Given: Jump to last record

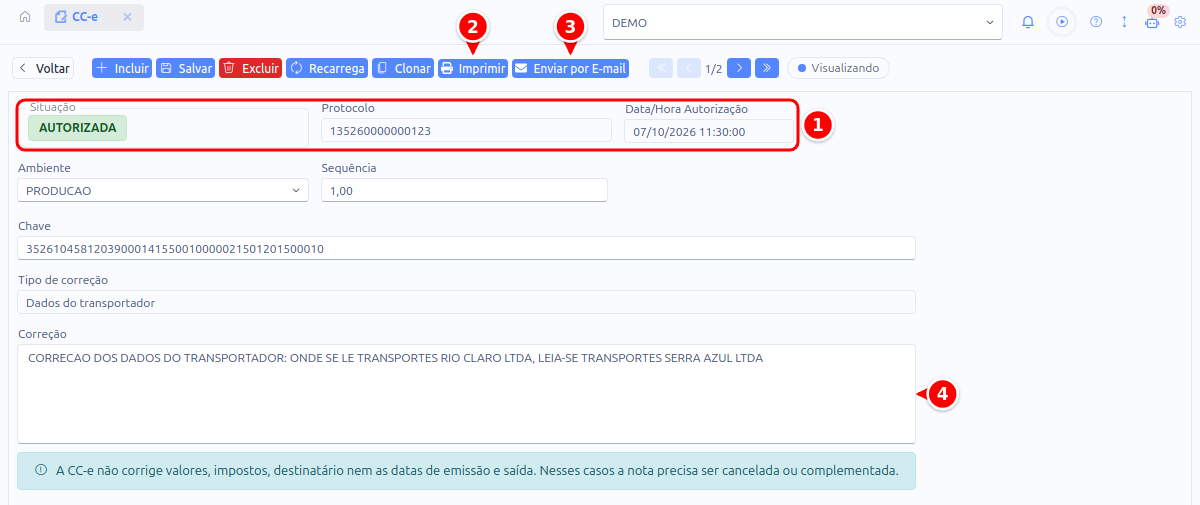Looking at the screenshot, I should point(767,68).
